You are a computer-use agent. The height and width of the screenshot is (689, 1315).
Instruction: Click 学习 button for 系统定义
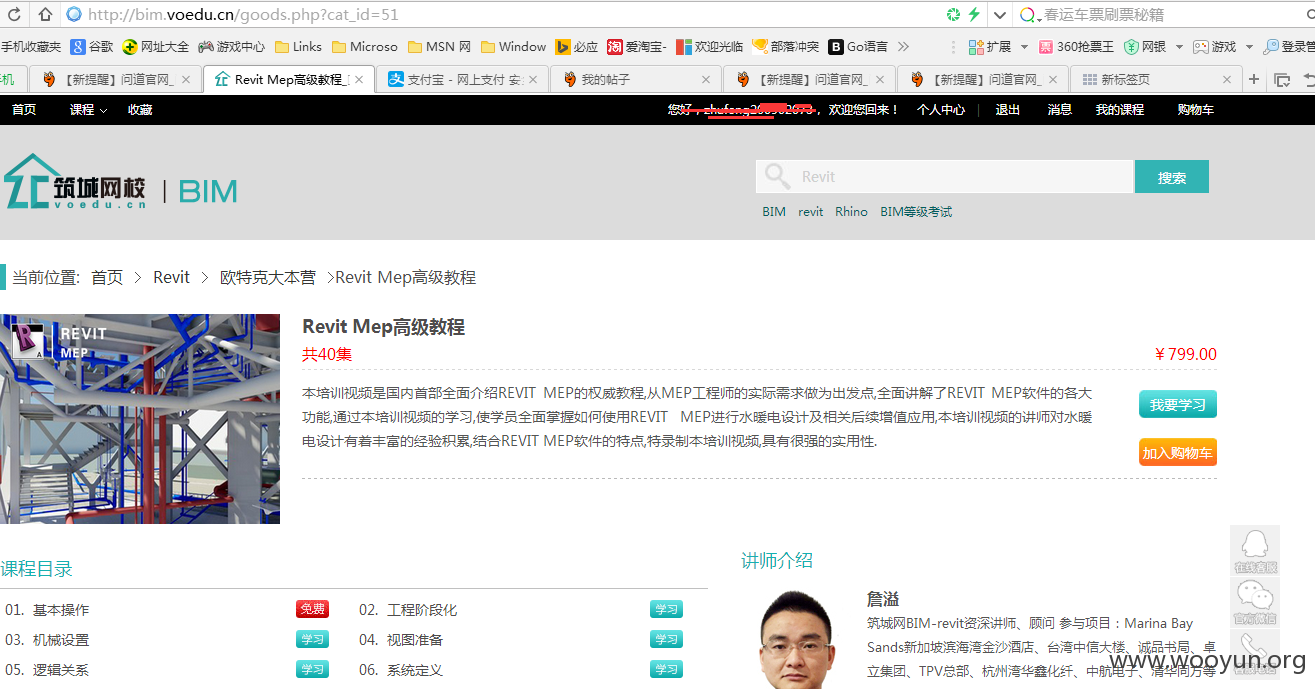click(x=666, y=669)
